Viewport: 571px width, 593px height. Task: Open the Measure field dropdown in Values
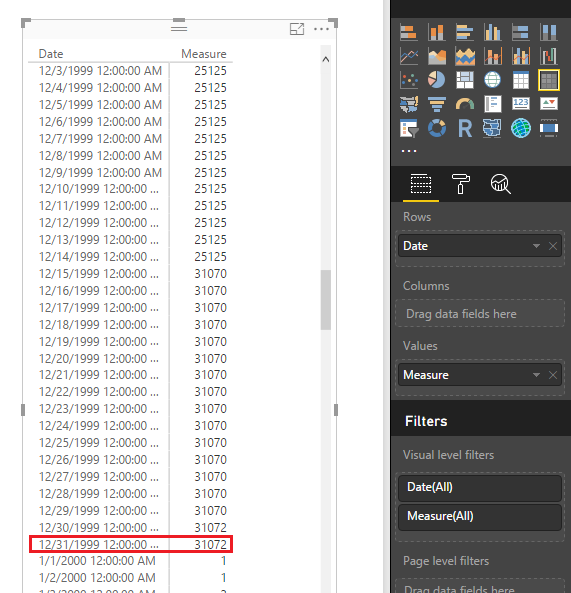click(536, 375)
